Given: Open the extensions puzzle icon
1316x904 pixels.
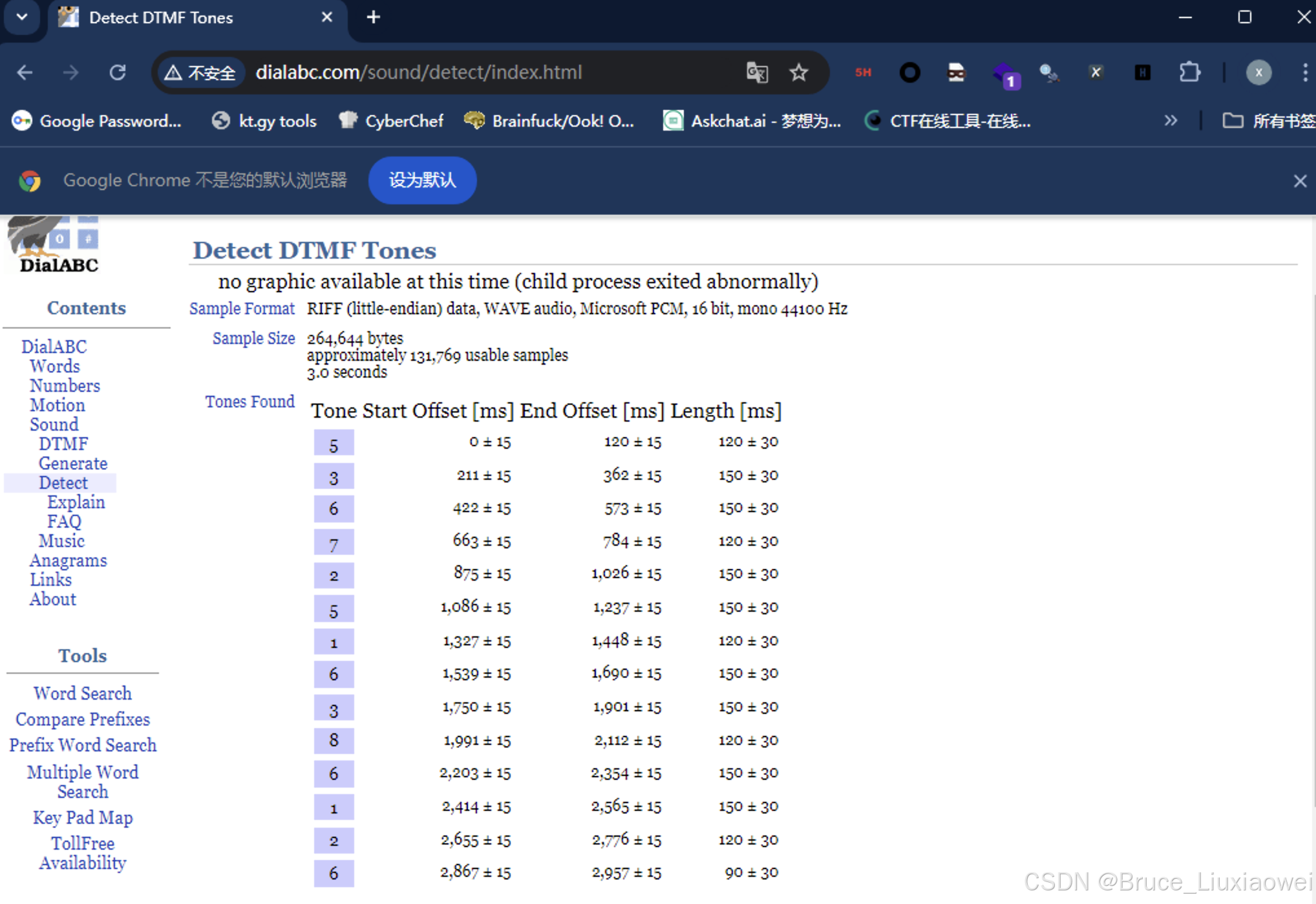Looking at the screenshot, I should point(1189,72).
